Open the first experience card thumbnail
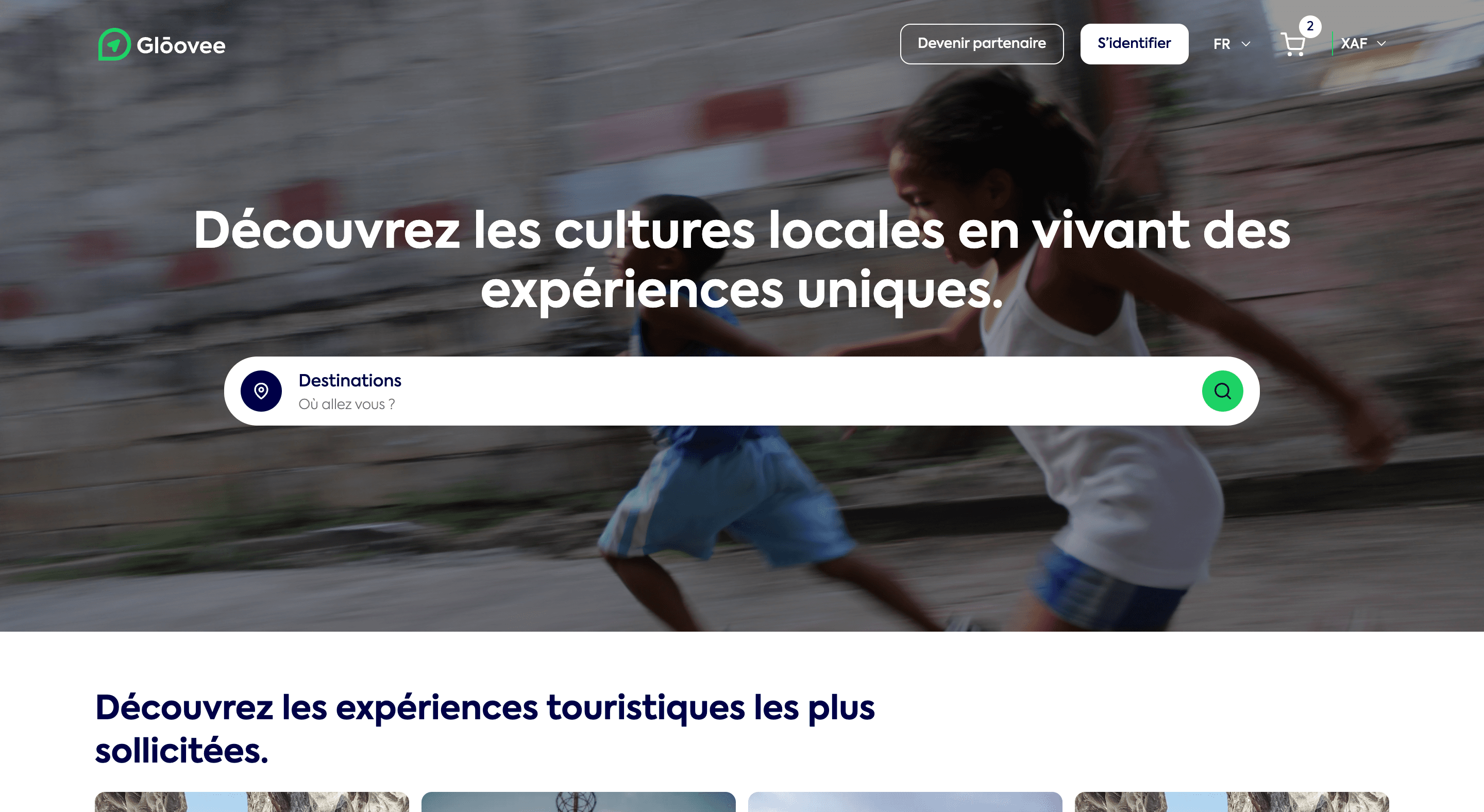 coord(252,802)
